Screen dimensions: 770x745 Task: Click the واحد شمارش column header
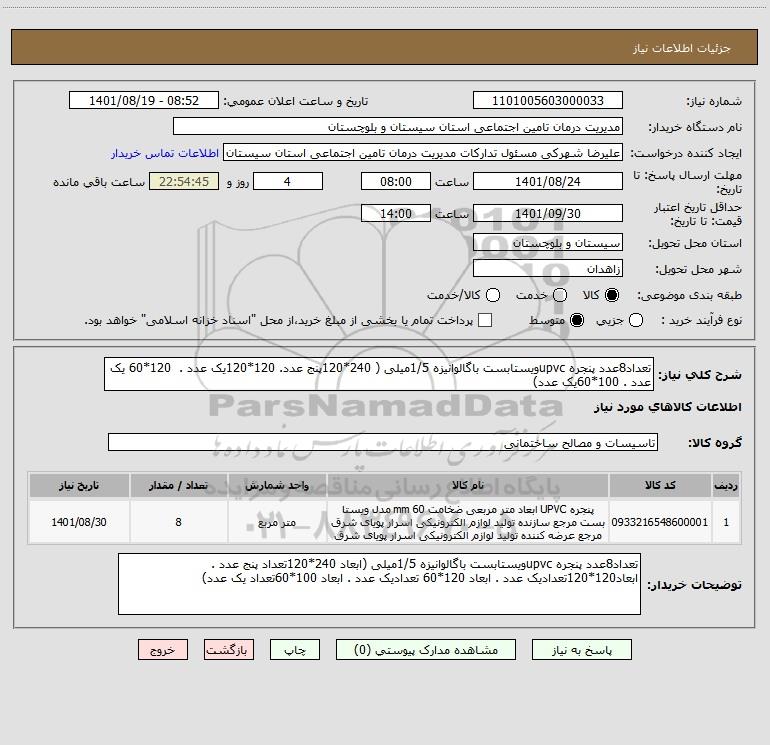tap(277, 485)
